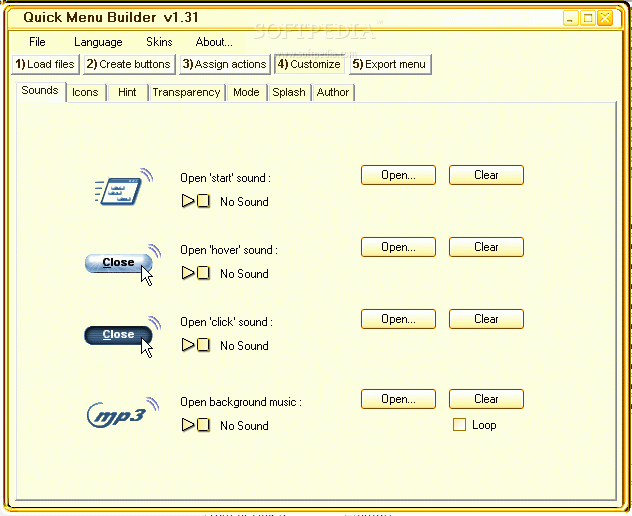
Task: Click 'No Sound' under start sound
Action: pos(244,202)
